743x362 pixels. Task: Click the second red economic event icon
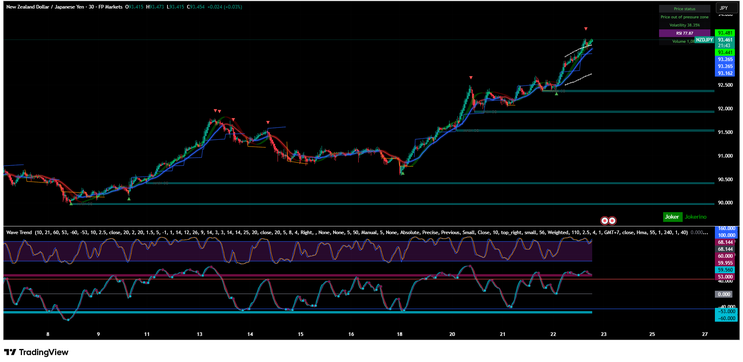pyautogui.click(x=612, y=220)
